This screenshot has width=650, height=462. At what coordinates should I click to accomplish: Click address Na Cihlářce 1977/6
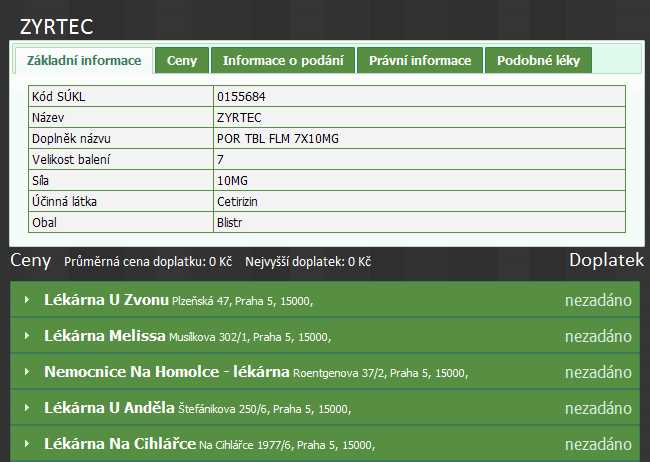coord(245,445)
